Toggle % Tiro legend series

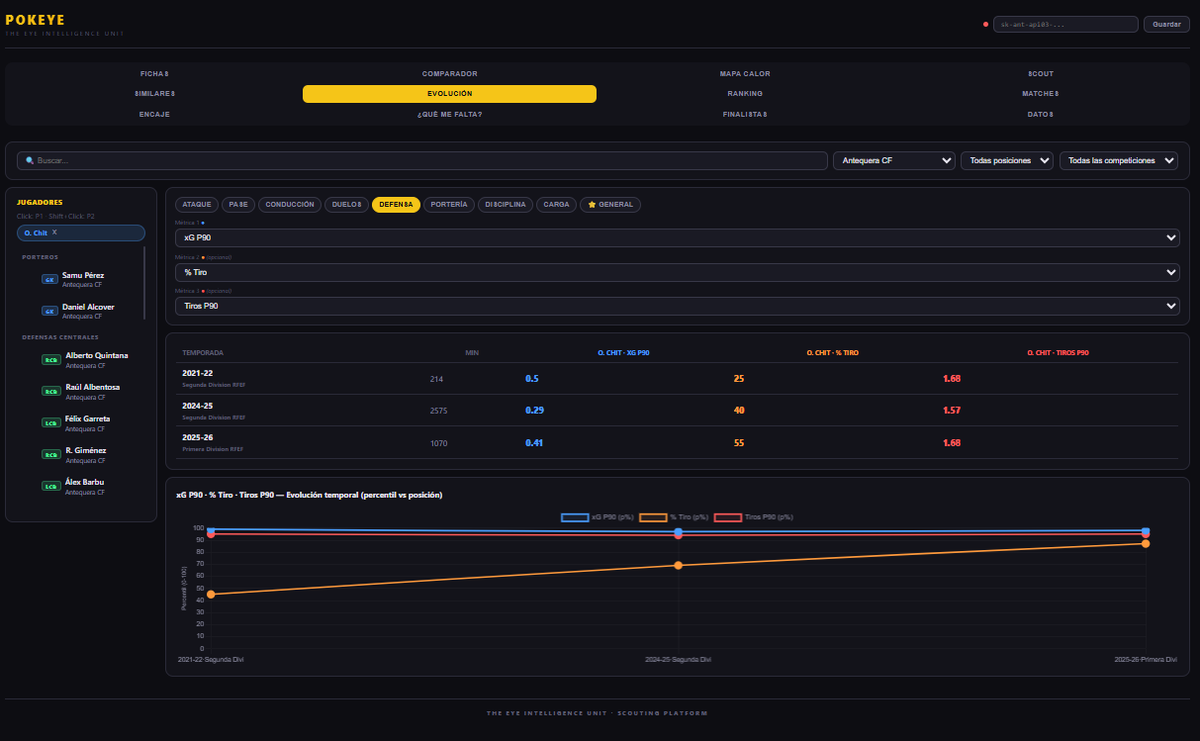(674, 517)
